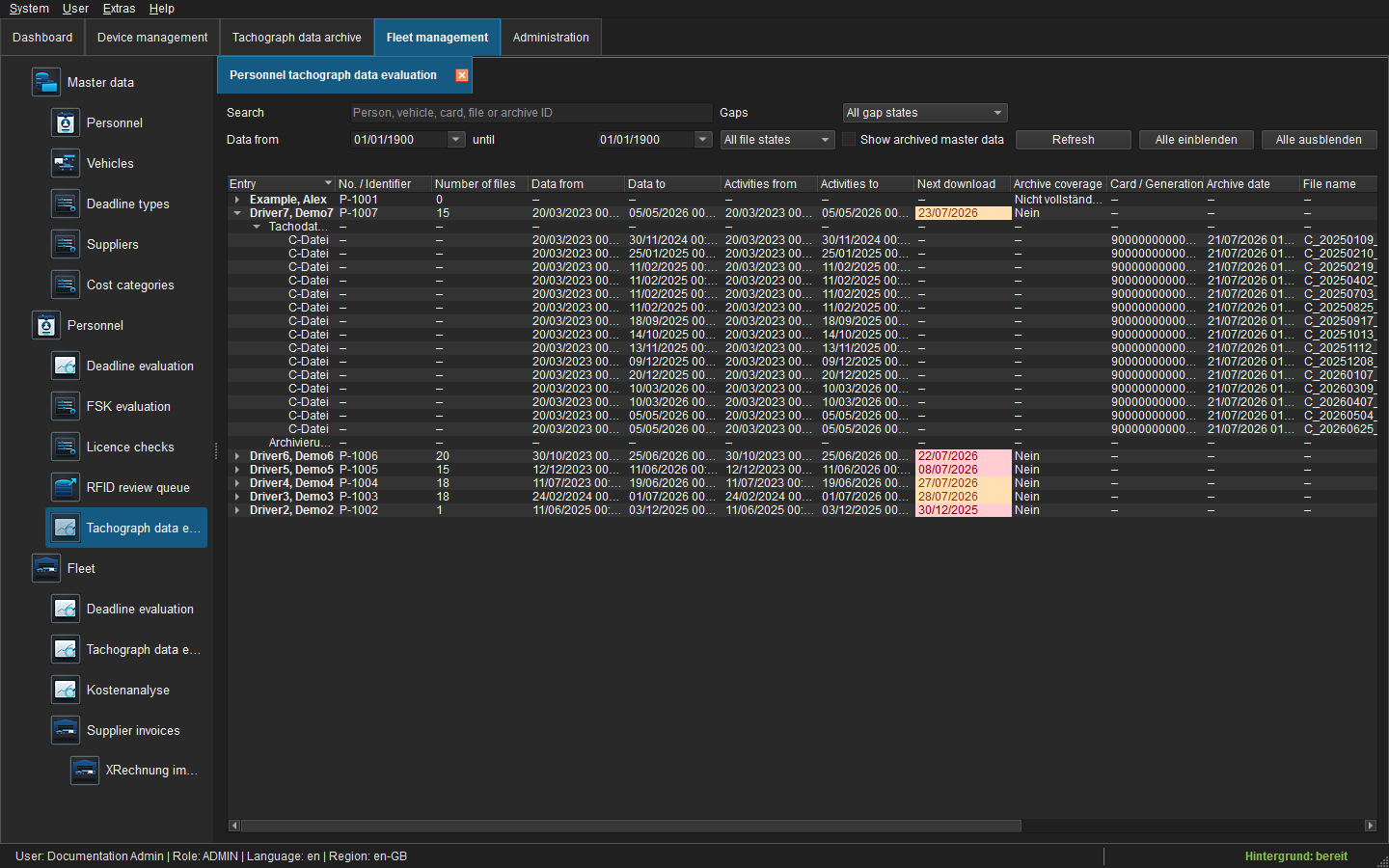This screenshot has width=1389, height=868.
Task: Click the Alle einblenden button
Action: point(1196,140)
